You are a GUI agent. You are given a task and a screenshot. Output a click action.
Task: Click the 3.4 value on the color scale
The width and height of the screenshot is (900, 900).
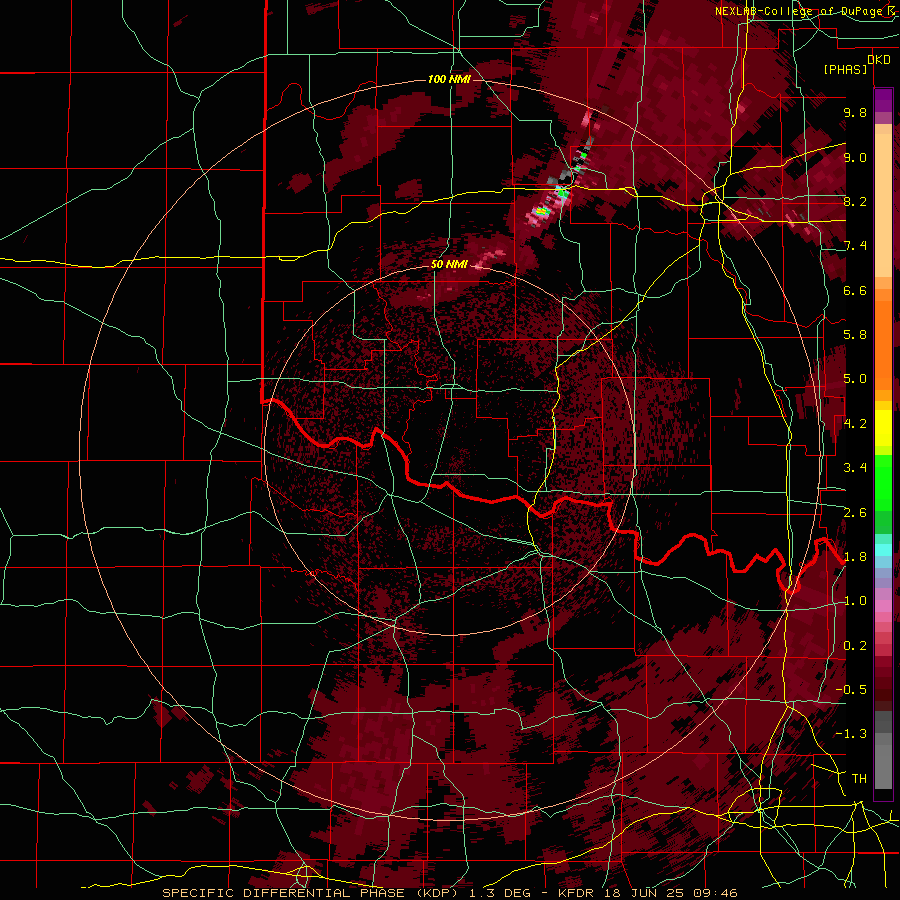(855, 468)
